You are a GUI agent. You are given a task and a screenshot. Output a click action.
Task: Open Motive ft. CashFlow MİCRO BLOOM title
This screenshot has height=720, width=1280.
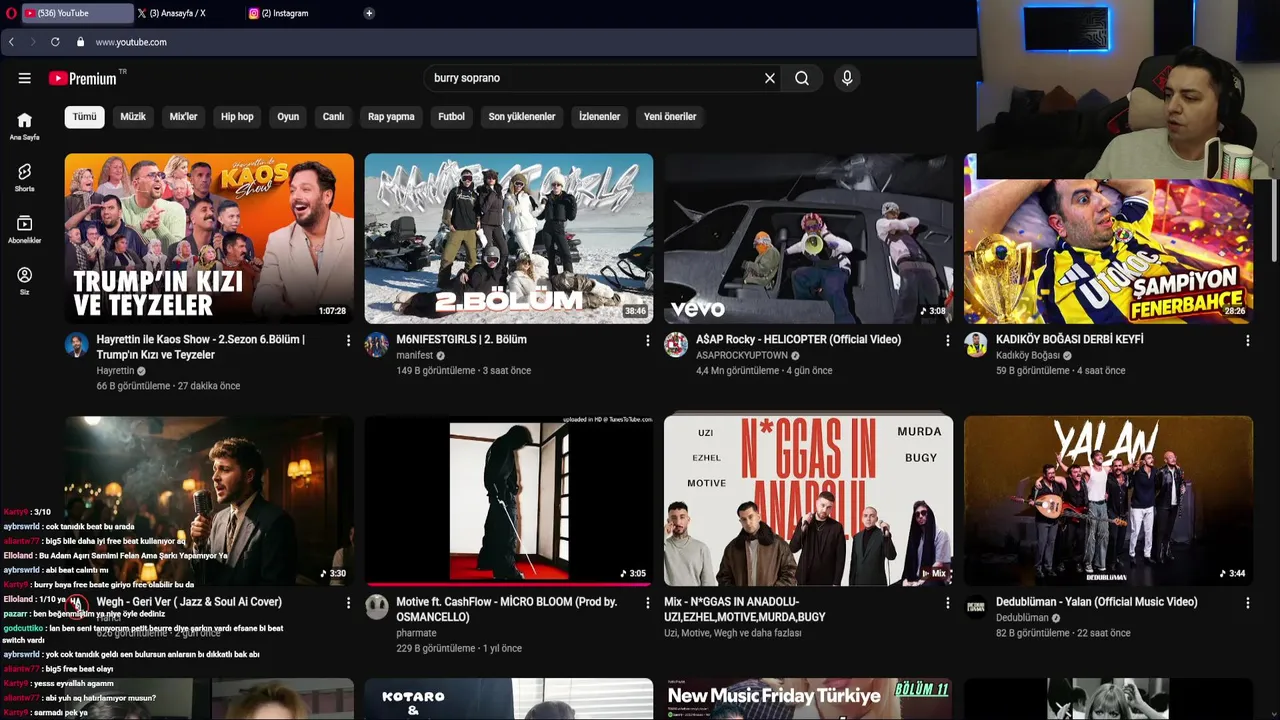(x=507, y=609)
